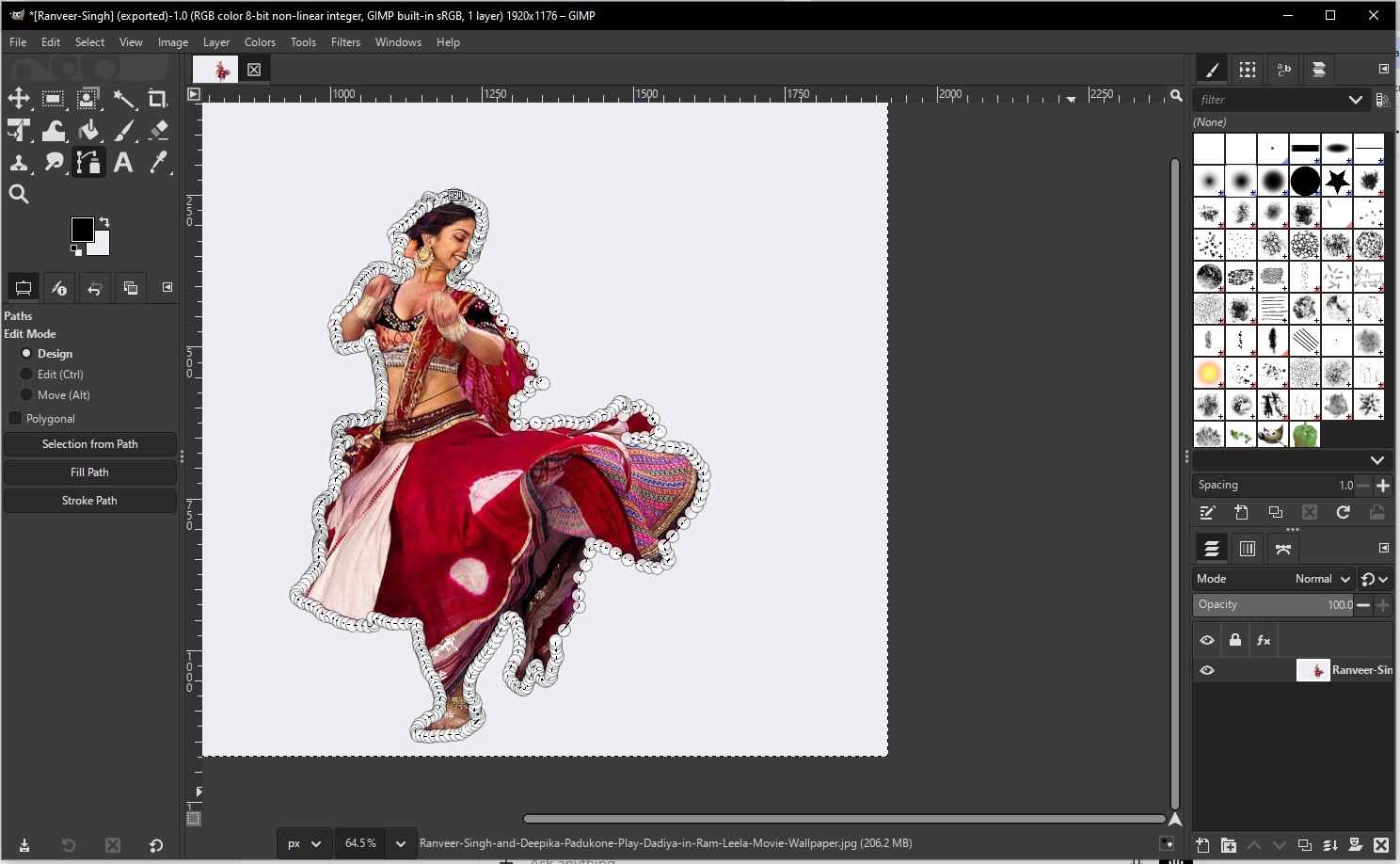Screen dimensions: 1400x864
Task: Select the Eraser tool
Action: tap(158, 131)
